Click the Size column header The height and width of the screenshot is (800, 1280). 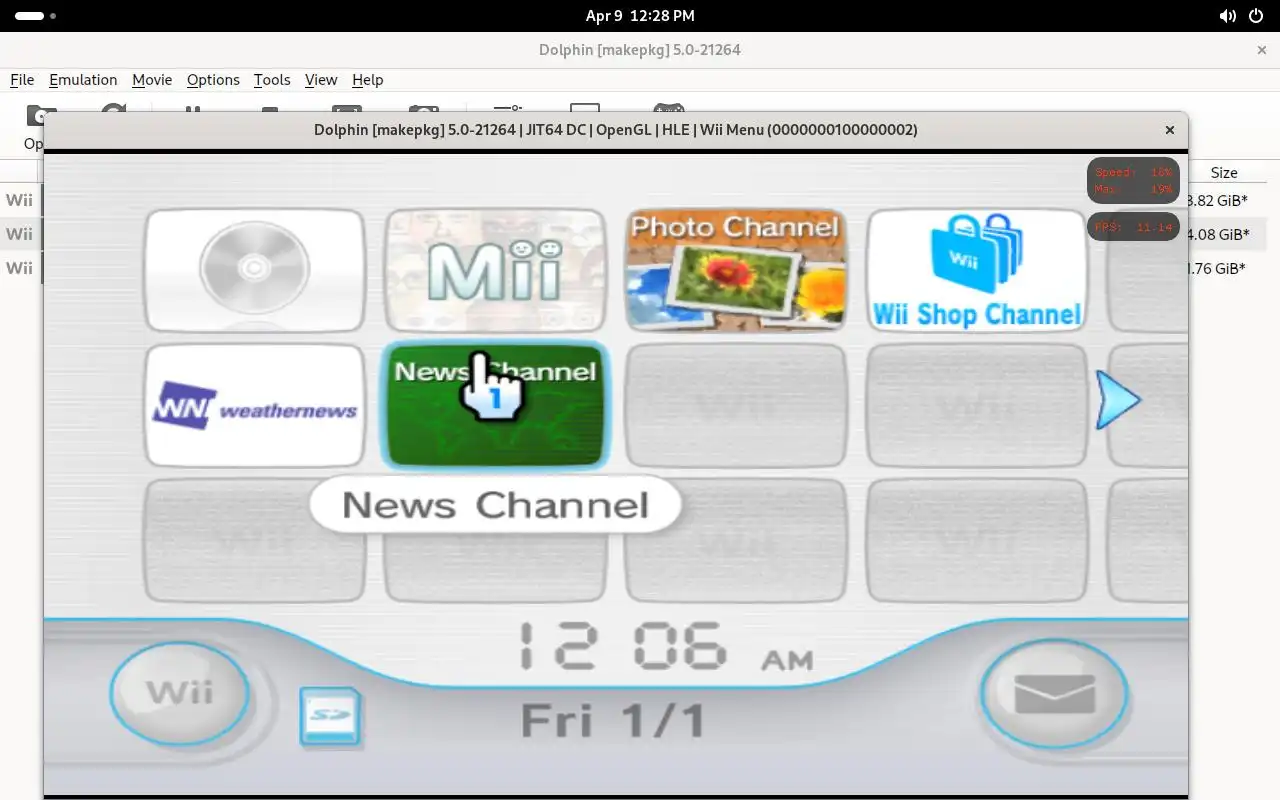[x=1224, y=173]
